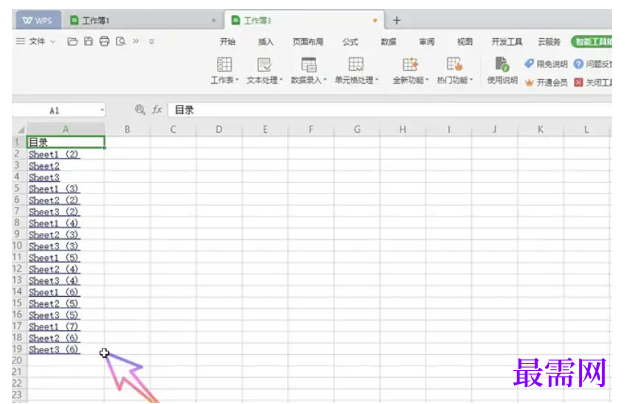
Task: Expand the arrow next to 文件
Action: (x=53, y=41)
